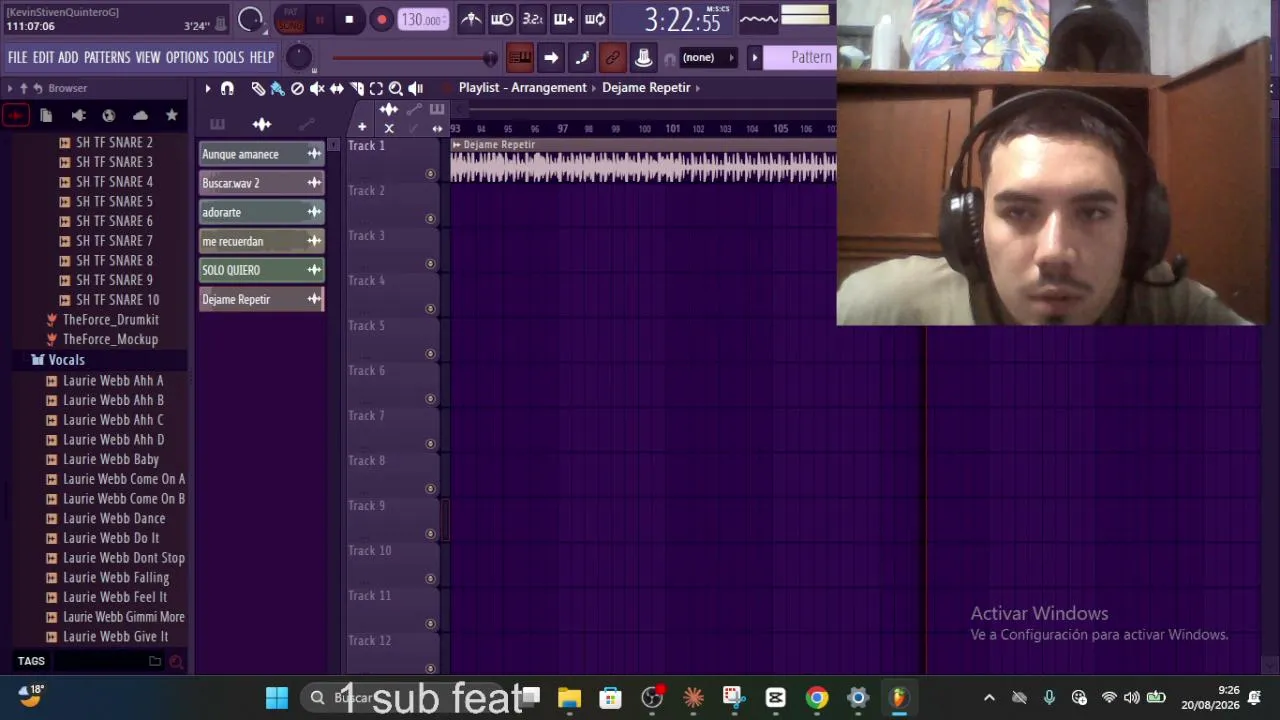Click the tempo 130.000 field

pos(424,19)
